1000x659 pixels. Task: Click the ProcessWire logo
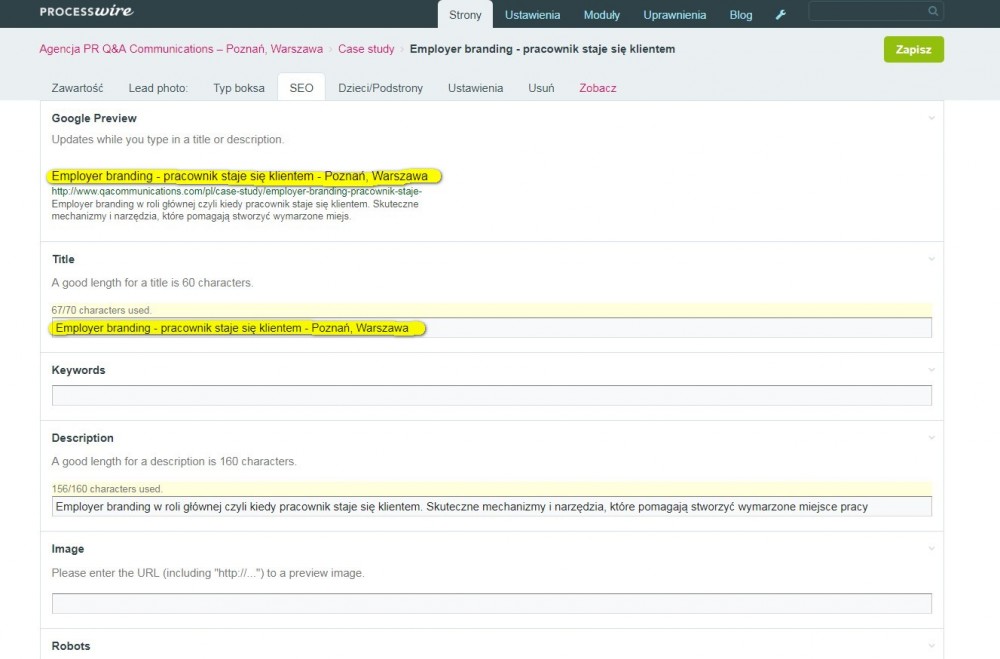[x=86, y=12]
